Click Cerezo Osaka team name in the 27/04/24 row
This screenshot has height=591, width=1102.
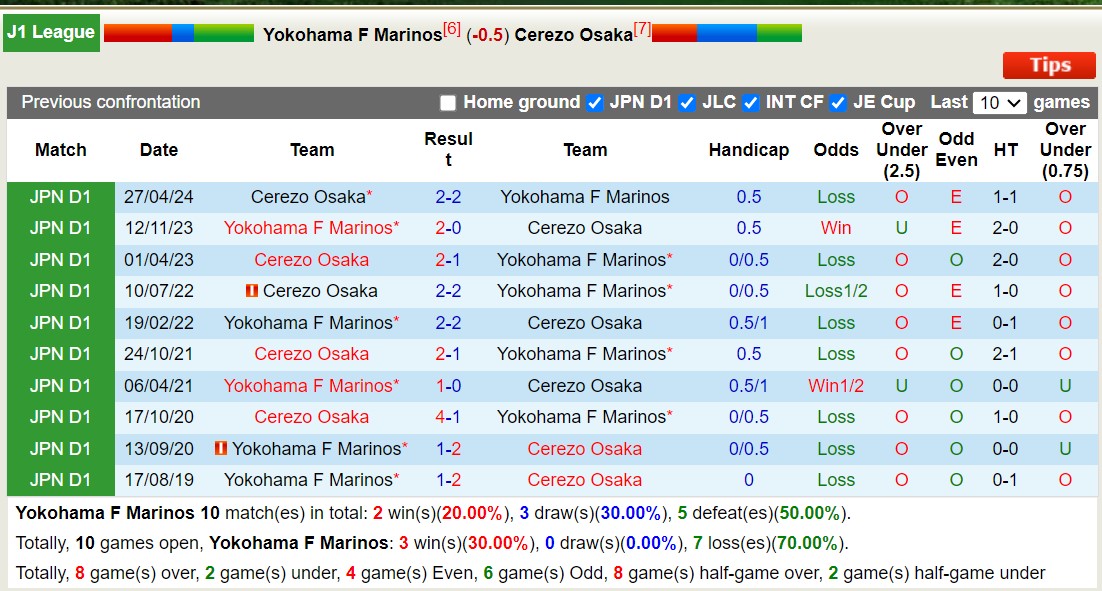tap(308, 197)
